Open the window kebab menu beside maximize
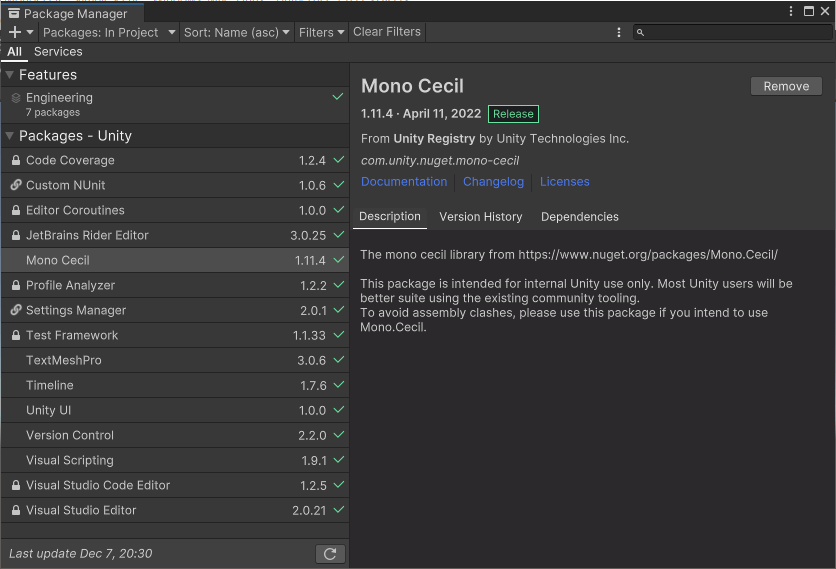This screenshot has width=836, height=569. click(x=791, y=11)
